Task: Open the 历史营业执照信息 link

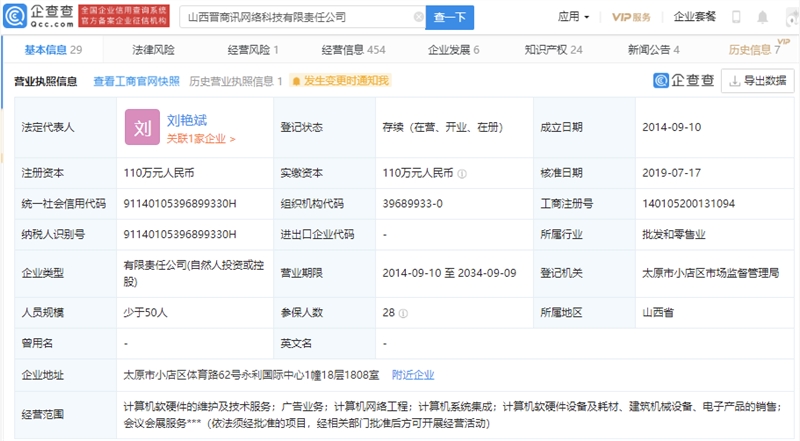Action: [236, 81]
